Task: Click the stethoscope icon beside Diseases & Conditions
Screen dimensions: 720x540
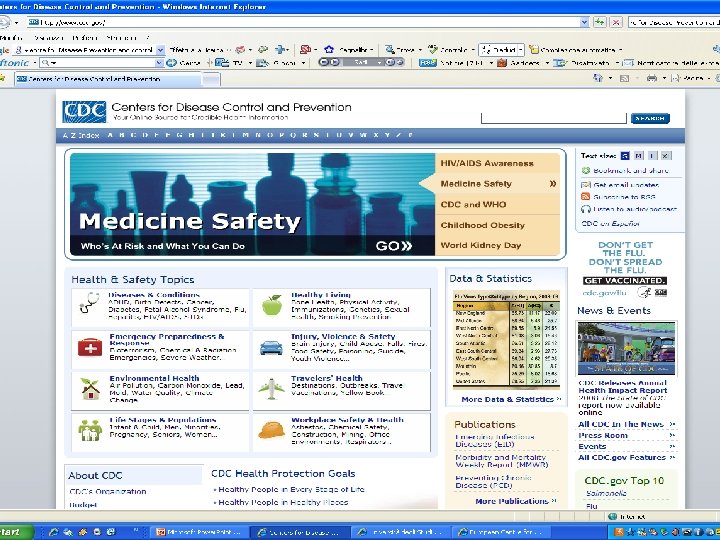Action: pyautogui.click(x=89, y=304)
